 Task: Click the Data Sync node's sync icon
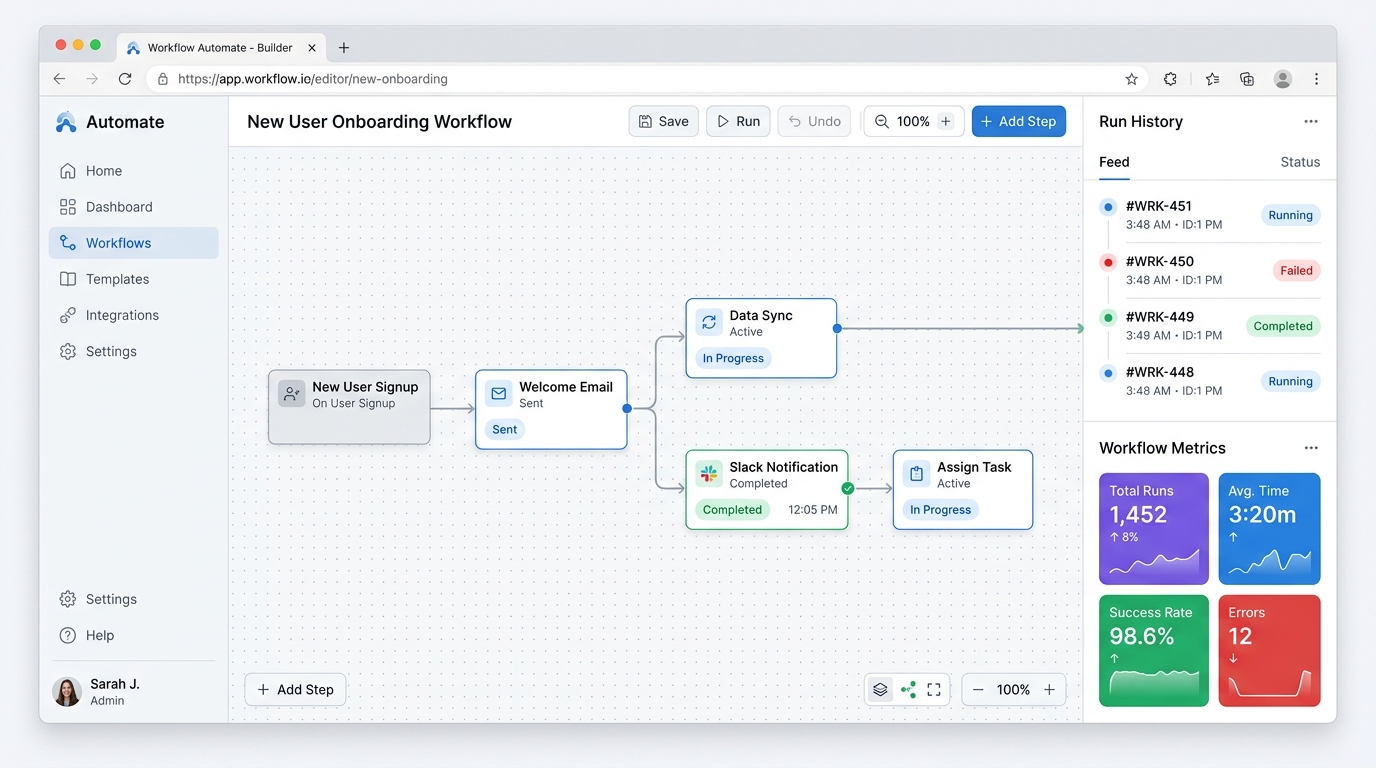pos(709,322)
